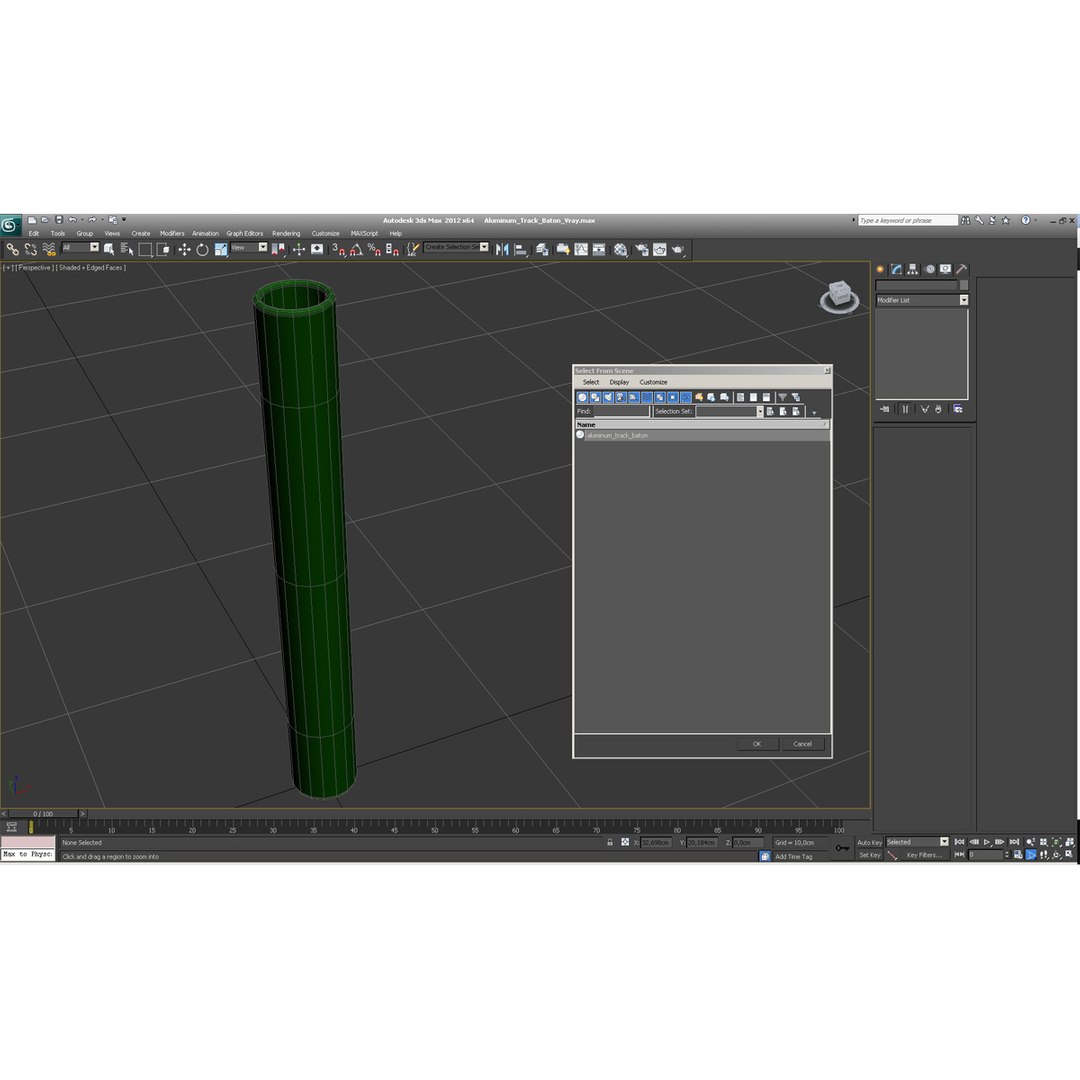Open the Select menu in Select From Scene
Viewport: 1080px width, 1080px height.
coord(591,382)
